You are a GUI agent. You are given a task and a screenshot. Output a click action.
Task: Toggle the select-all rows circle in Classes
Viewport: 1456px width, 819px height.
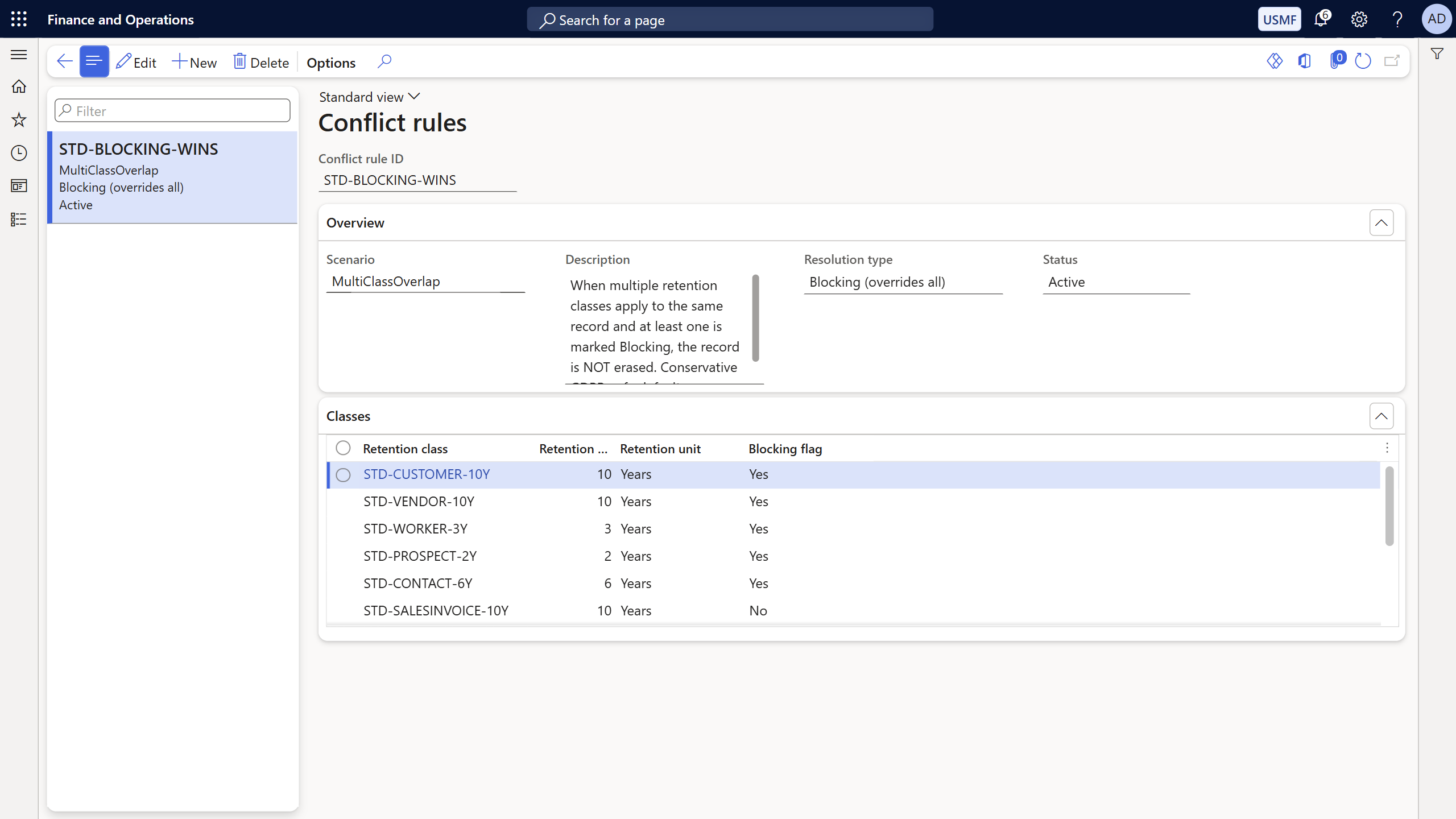click(x=343, y=448)
